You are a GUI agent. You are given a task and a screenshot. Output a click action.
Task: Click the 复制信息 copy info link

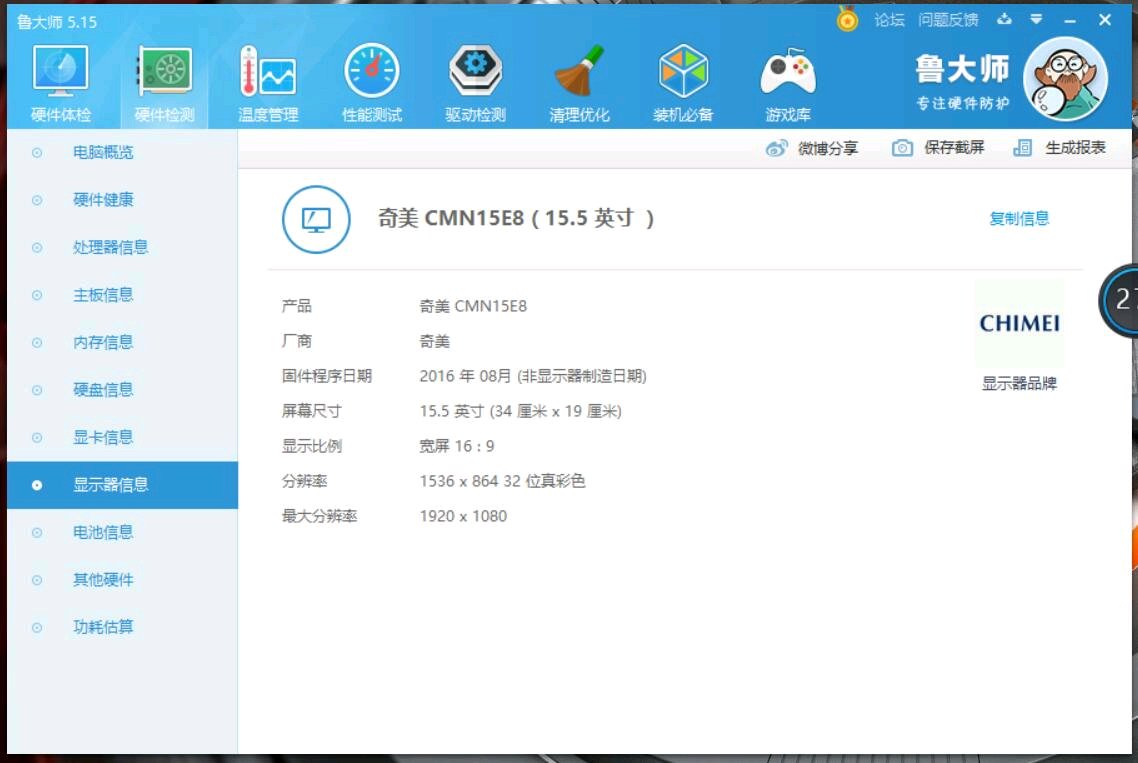[1019, 219]
